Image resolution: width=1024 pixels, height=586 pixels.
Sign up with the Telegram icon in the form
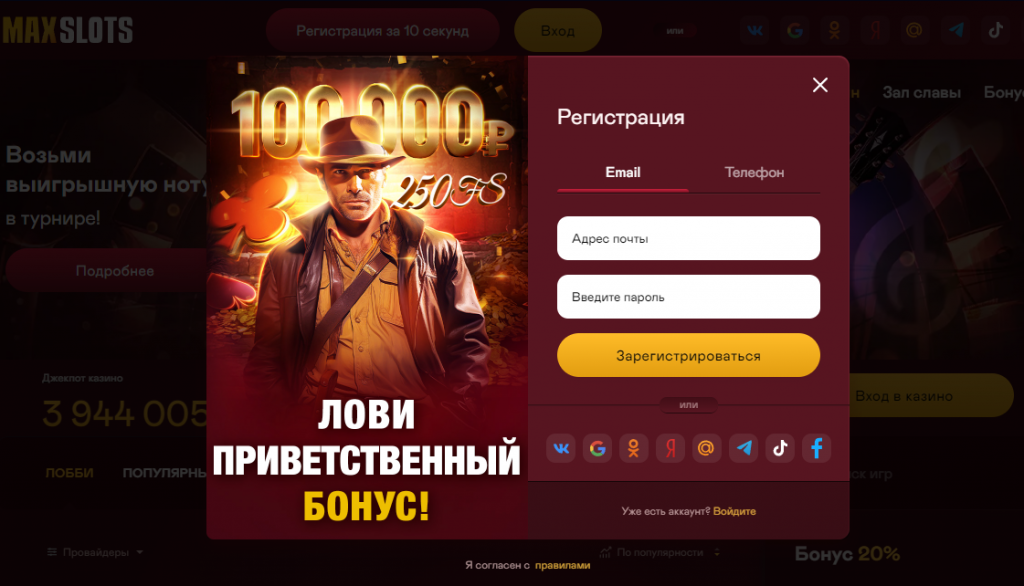tap(743, 448)
